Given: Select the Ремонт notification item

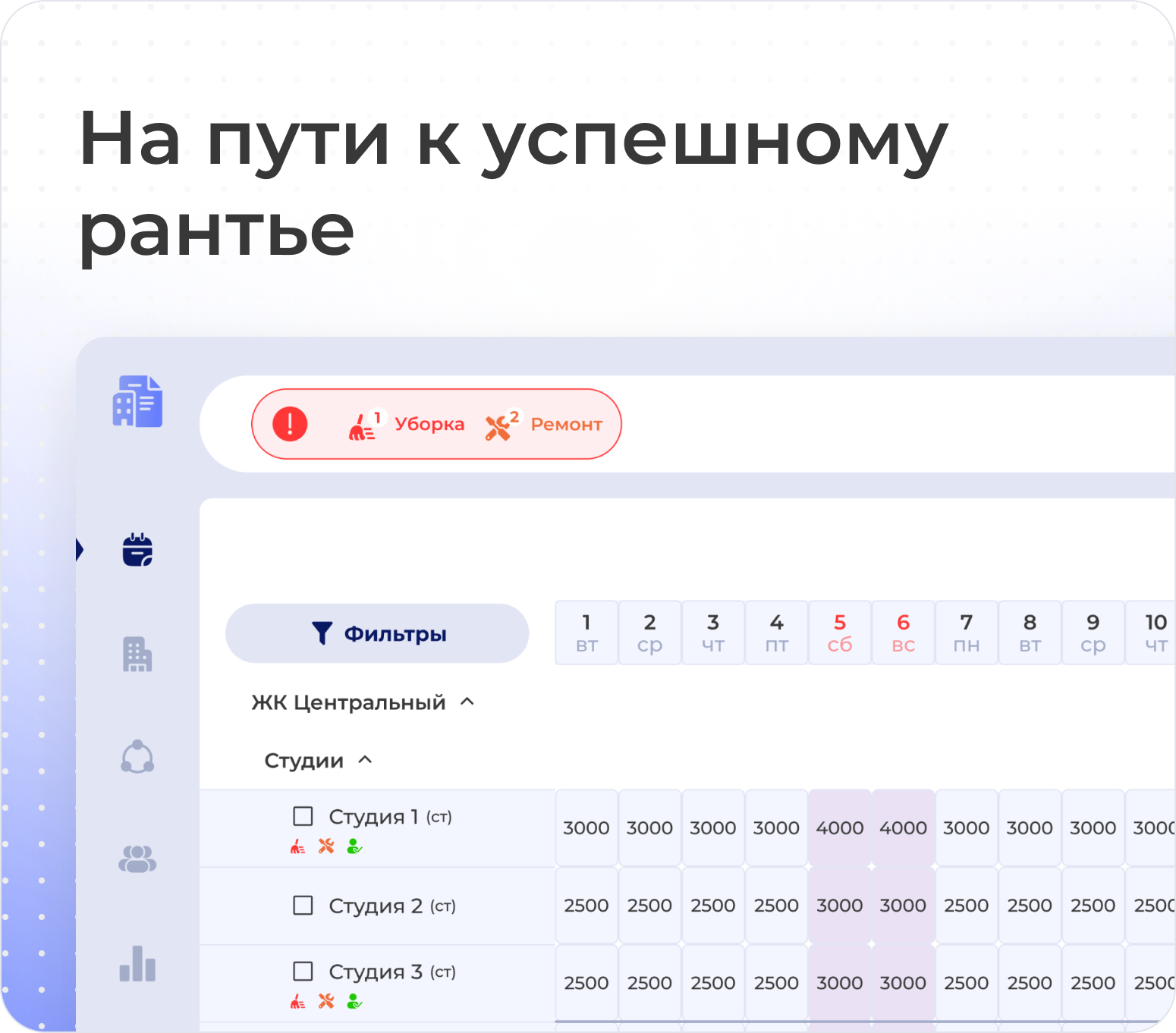Looking at the screenshot, I should coord(545,424).
